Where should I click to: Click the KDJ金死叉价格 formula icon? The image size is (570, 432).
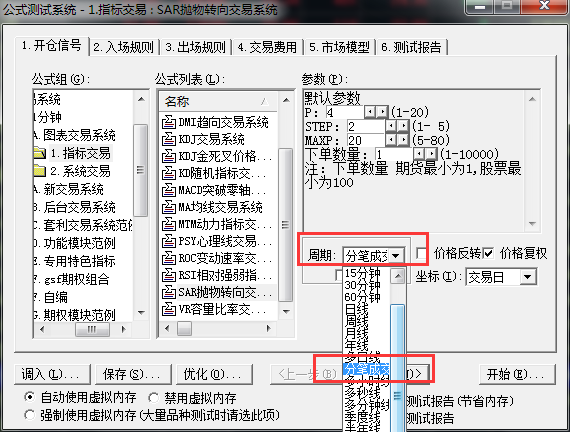169,156
